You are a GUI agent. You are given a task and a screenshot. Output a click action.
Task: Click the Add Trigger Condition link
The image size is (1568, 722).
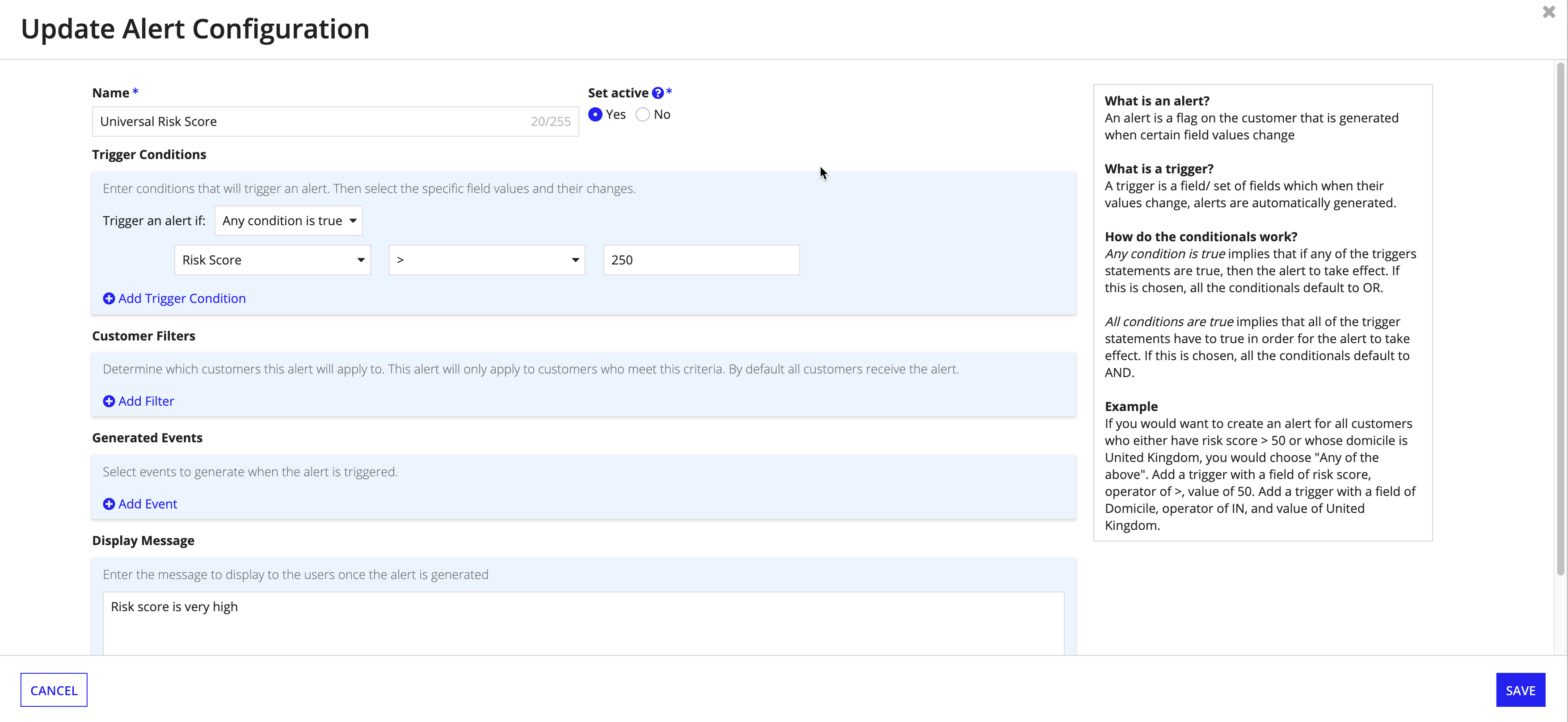point(182,298)
